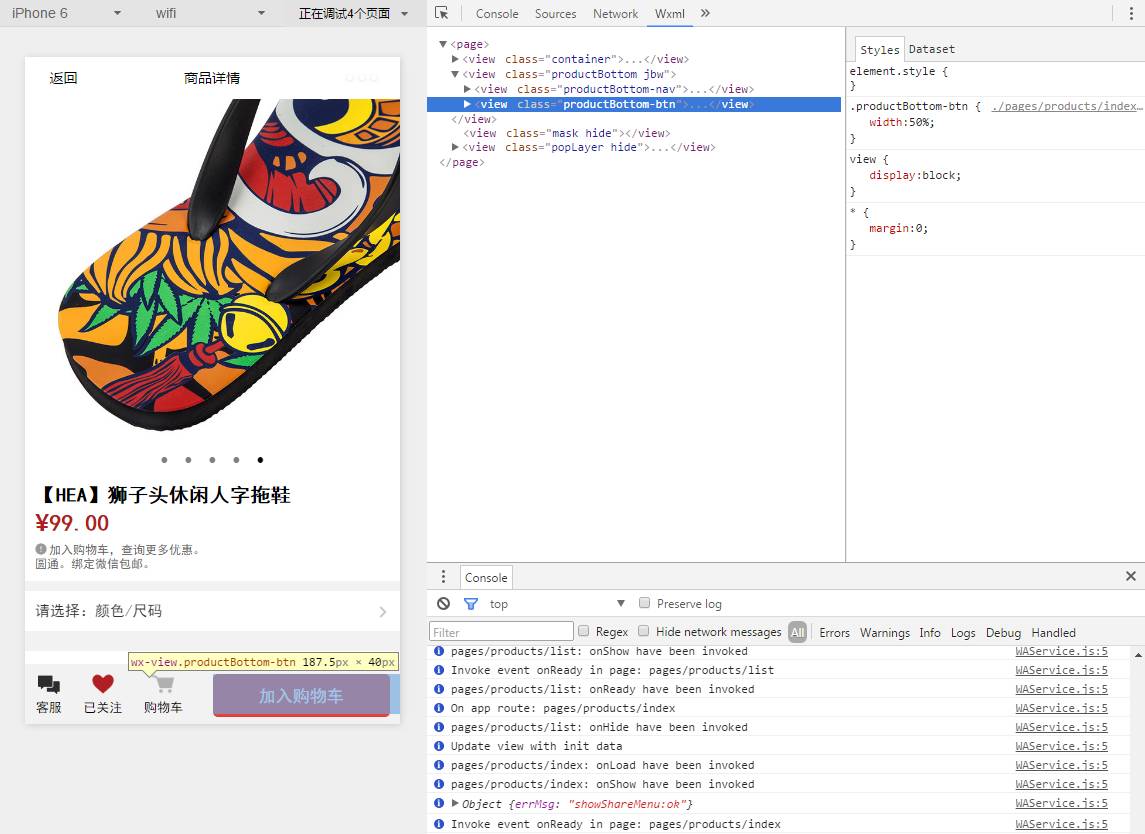Select the fifth carousel dot indicator

coord(260,460)
